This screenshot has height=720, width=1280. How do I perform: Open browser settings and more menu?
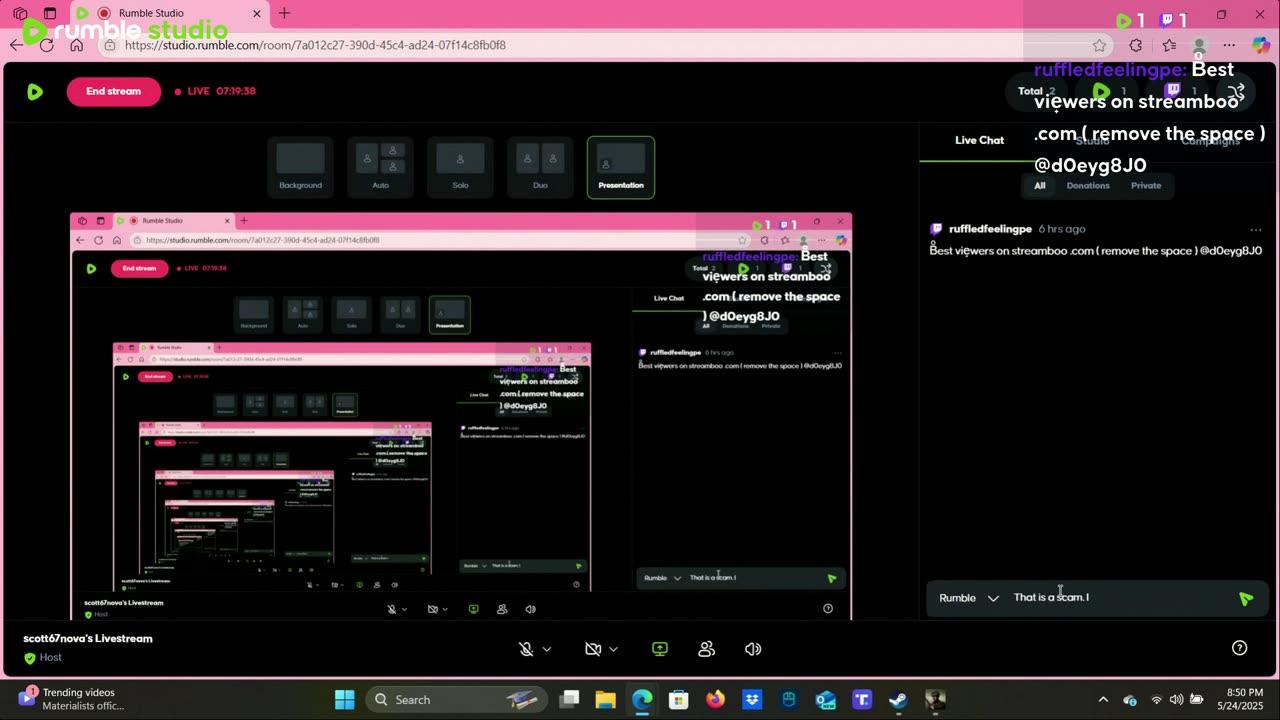tap(1229, 45)
